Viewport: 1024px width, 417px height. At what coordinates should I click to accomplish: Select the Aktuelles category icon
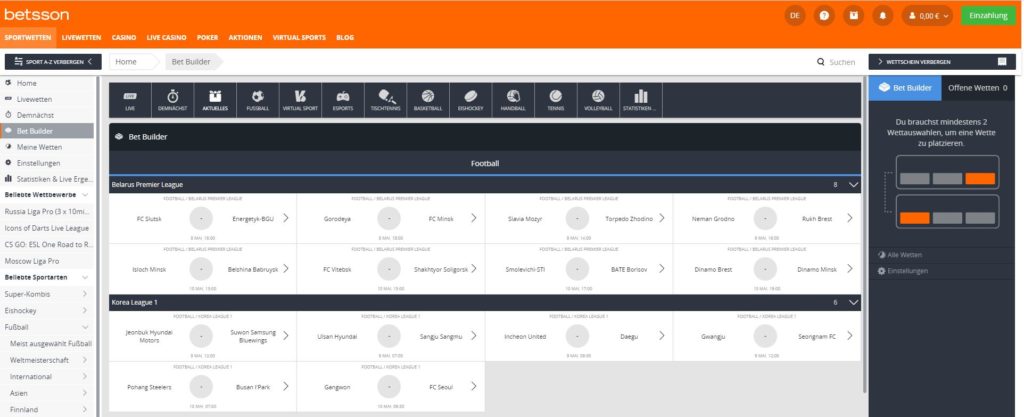coord(215,100)
